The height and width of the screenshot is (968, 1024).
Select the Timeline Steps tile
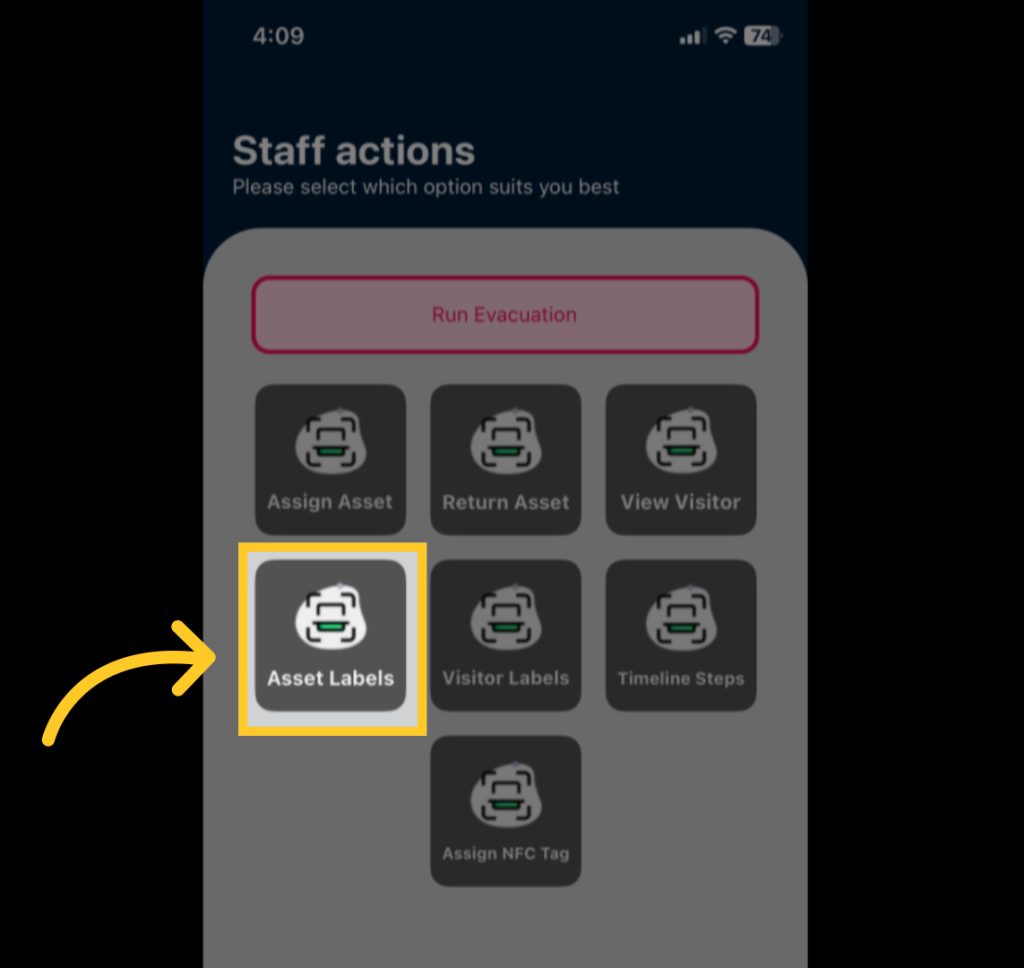pyautogui.click(x=680, y=636)
